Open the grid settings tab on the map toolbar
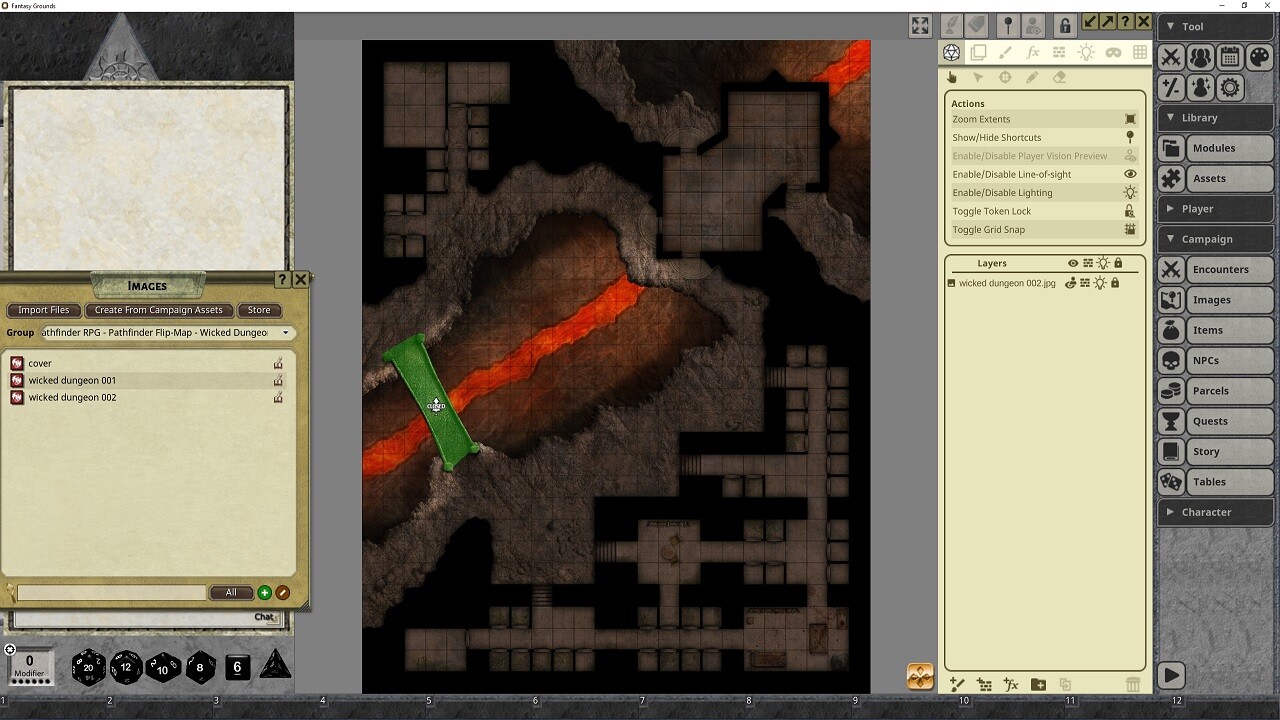The image size is (1280, 720). coord(1141,53)
